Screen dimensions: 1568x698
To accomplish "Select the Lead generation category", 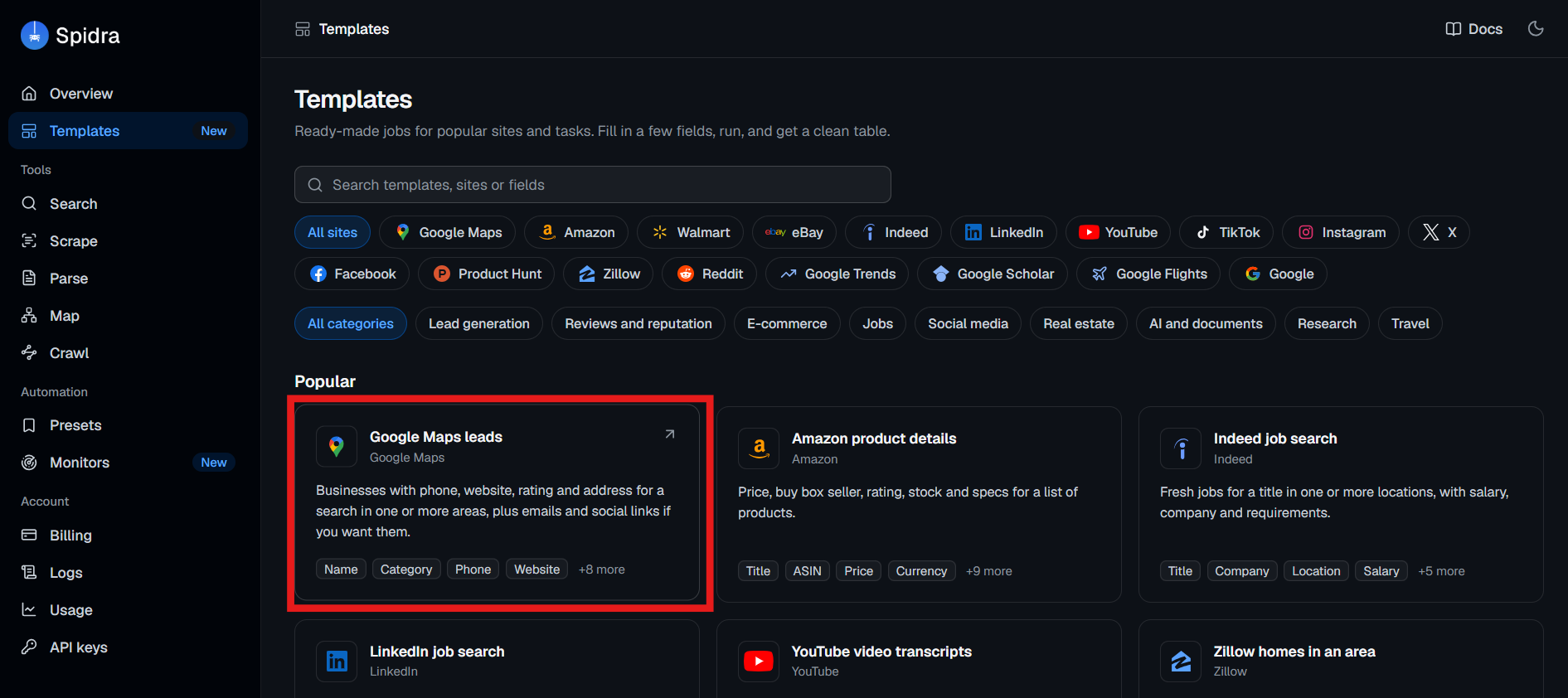I will pyautogui.click(x=479, y=323).
